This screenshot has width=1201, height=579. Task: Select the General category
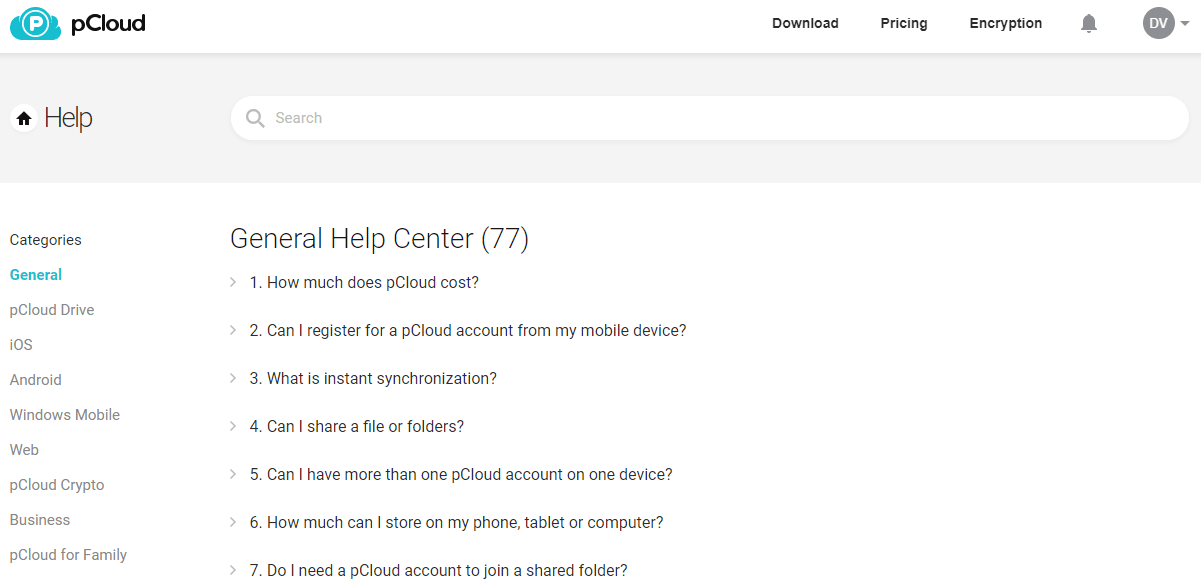(x=36, y=275)
